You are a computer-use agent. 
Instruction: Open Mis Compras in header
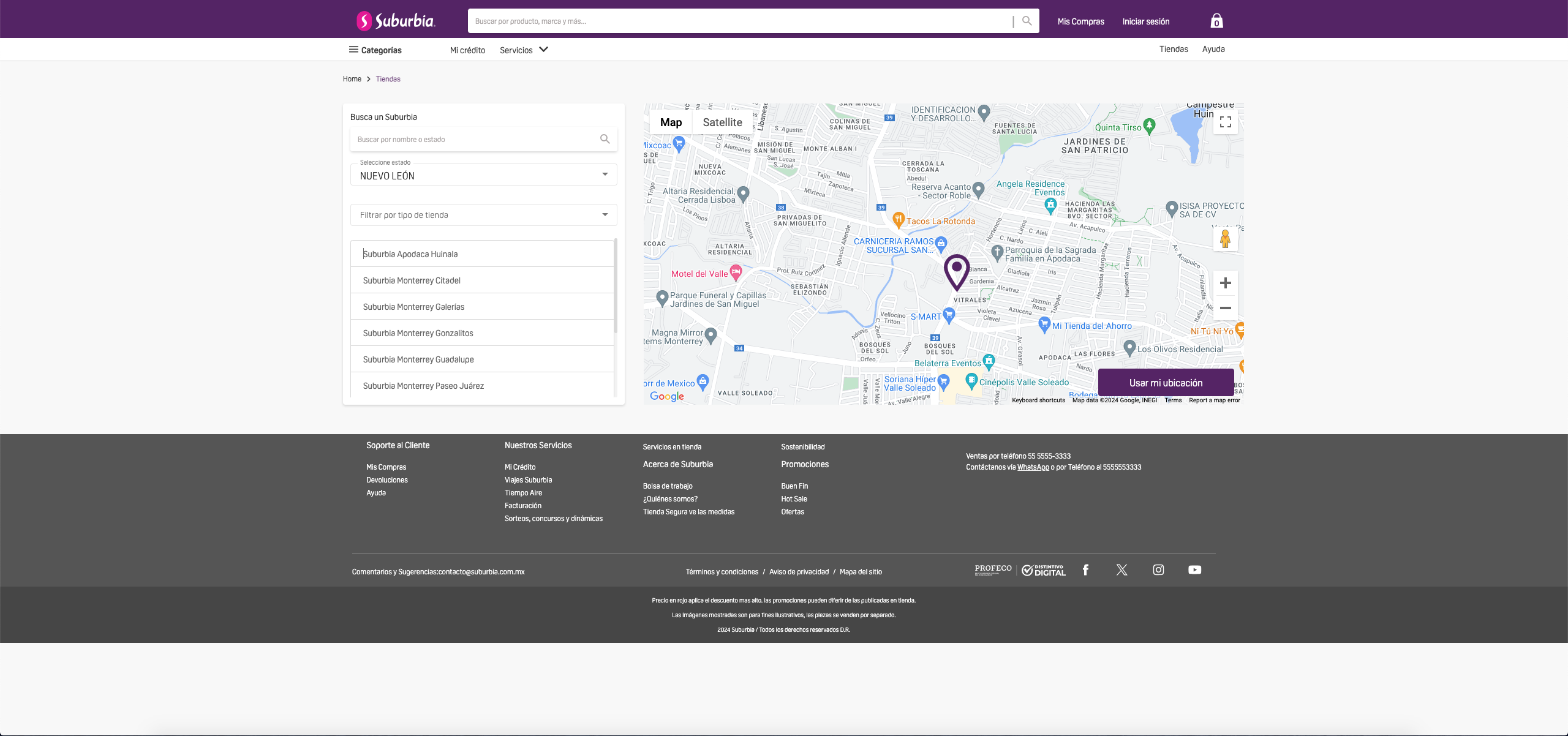[1081, 21]
